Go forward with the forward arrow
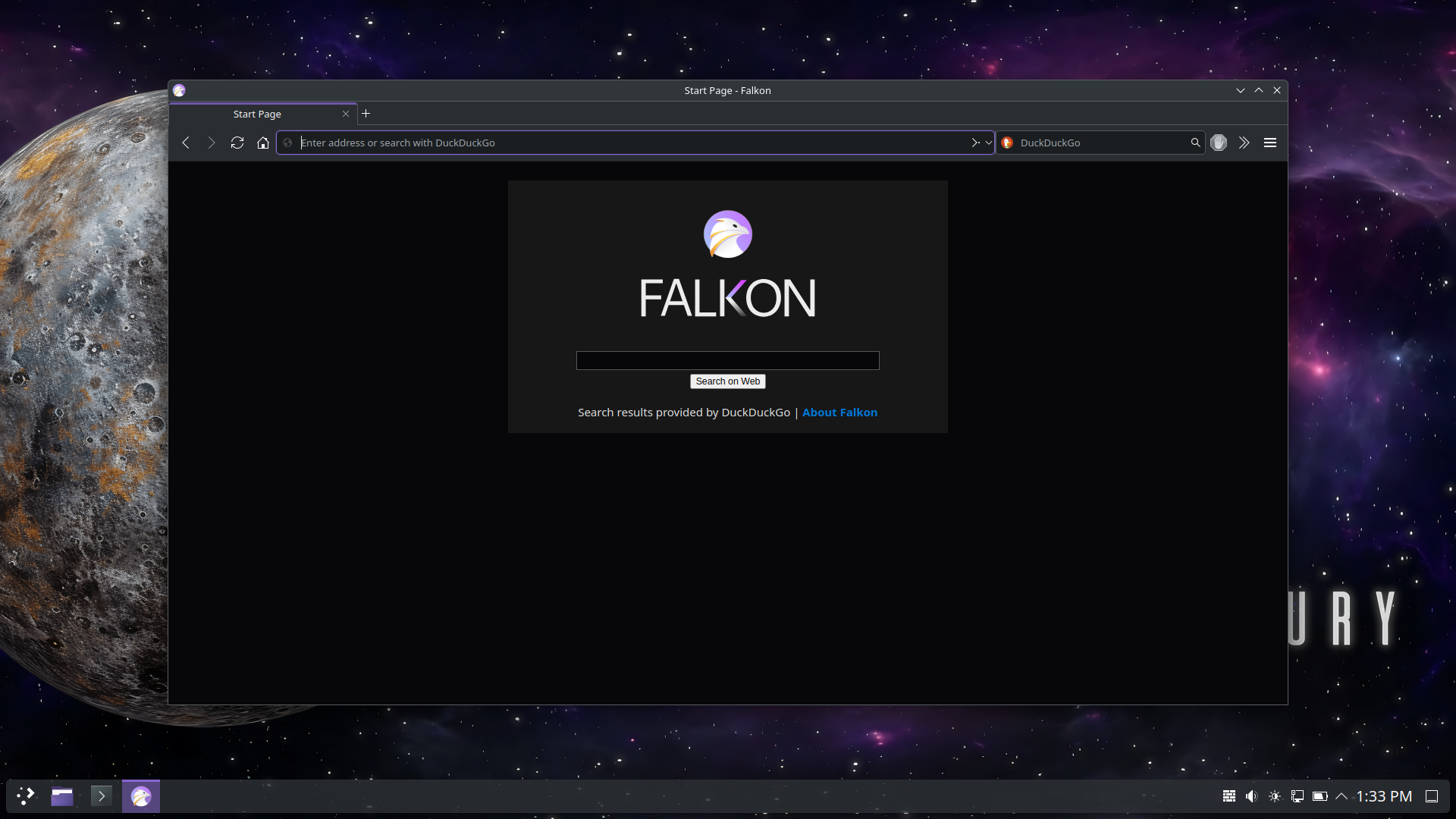The image size is (1456, 819). click(212, 143)
